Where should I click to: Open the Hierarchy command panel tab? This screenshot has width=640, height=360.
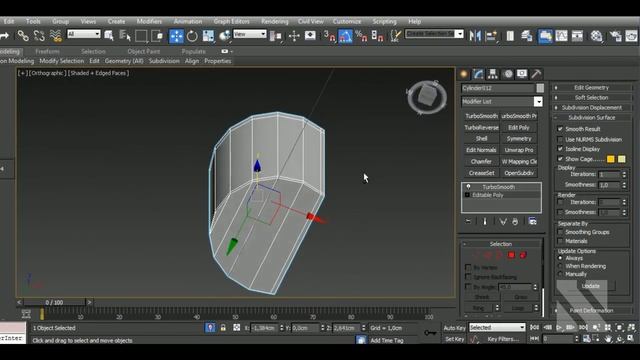[x=493, y=74]
